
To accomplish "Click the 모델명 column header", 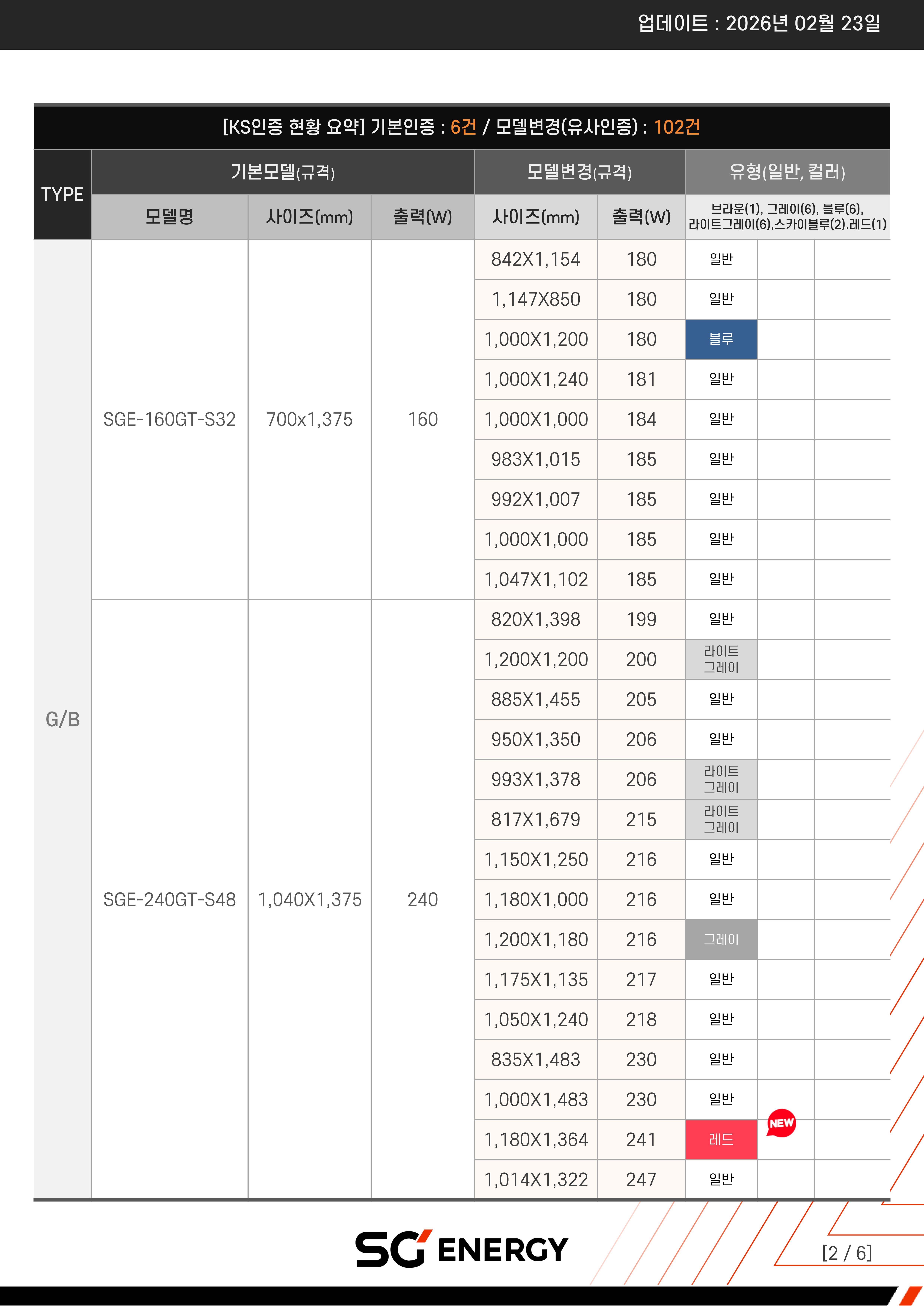I will click(x=169, y=217).
